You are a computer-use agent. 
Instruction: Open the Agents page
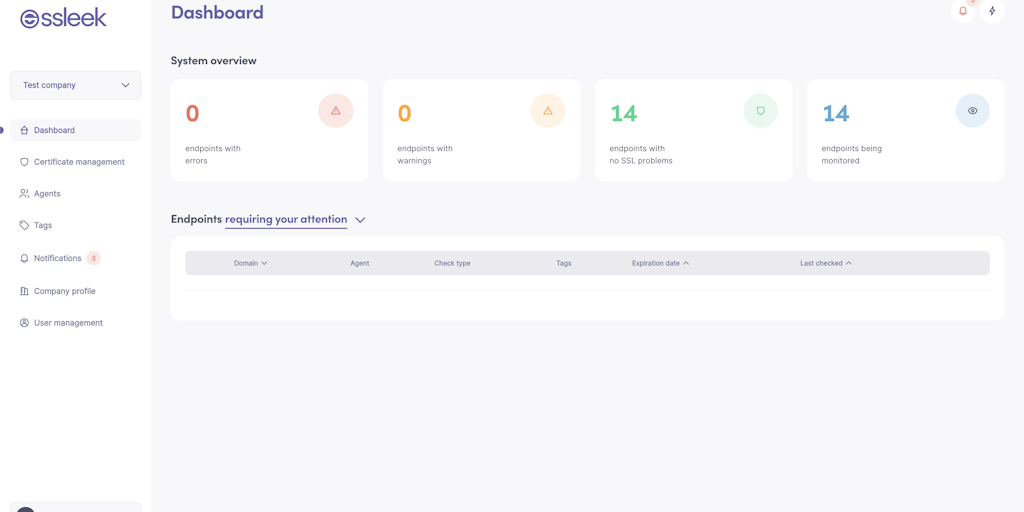coord(47,193)
